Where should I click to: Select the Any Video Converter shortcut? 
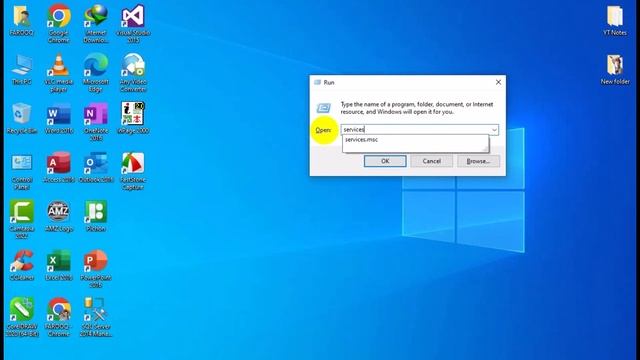coord(133,73)
